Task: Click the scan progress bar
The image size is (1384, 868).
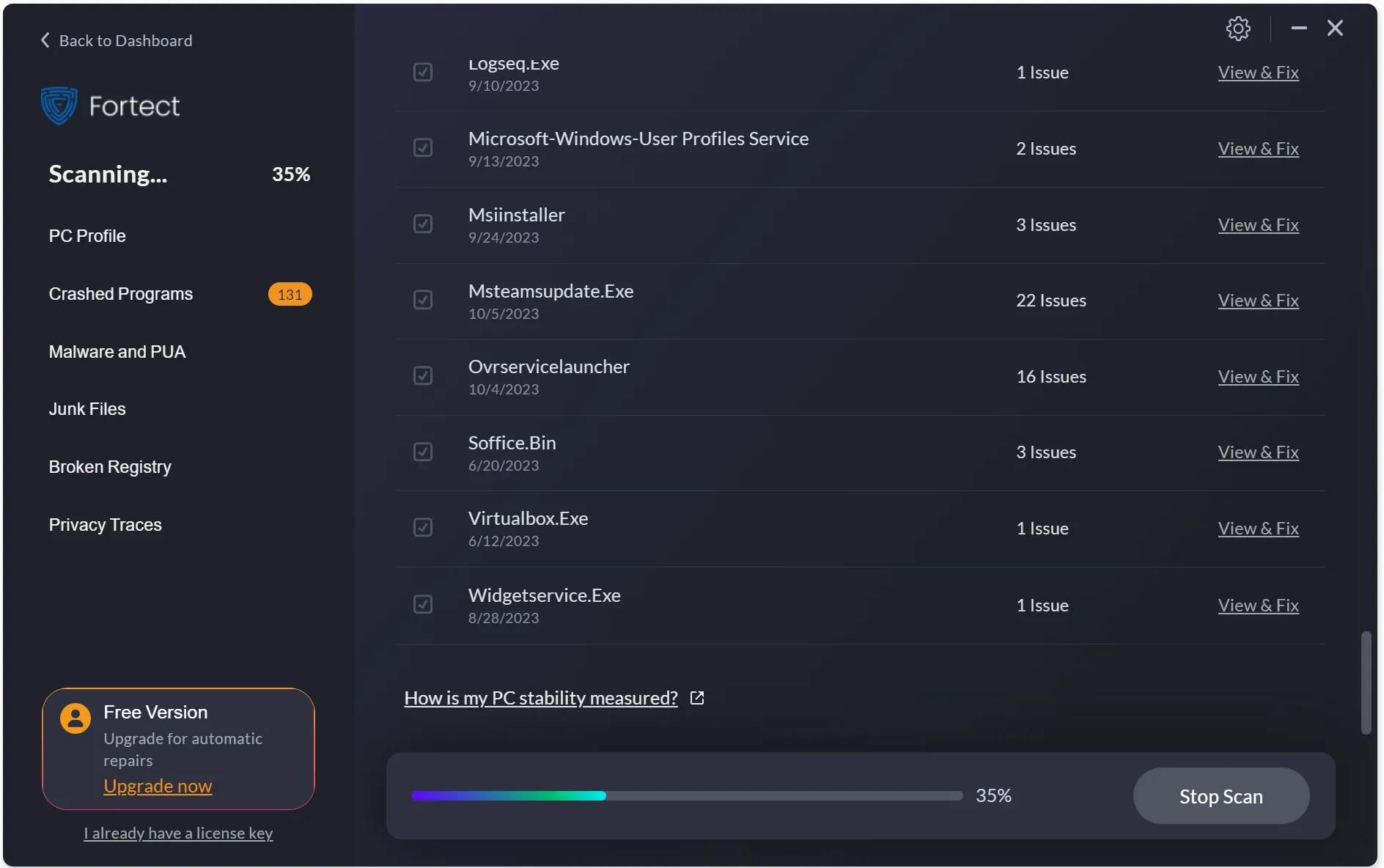Action: click(687, 796)
